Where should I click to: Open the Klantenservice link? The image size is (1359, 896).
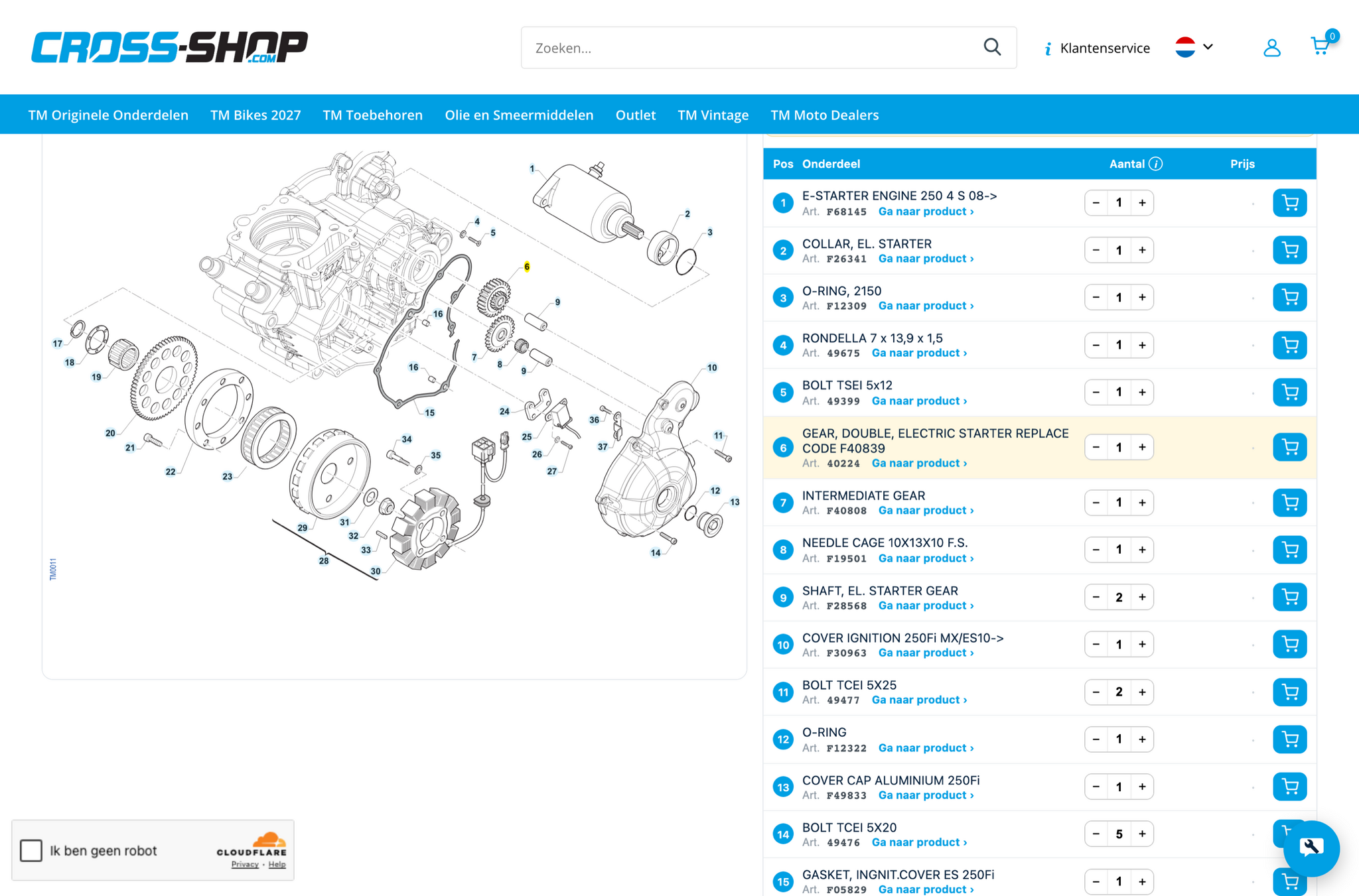click(x=1097, y=48)
